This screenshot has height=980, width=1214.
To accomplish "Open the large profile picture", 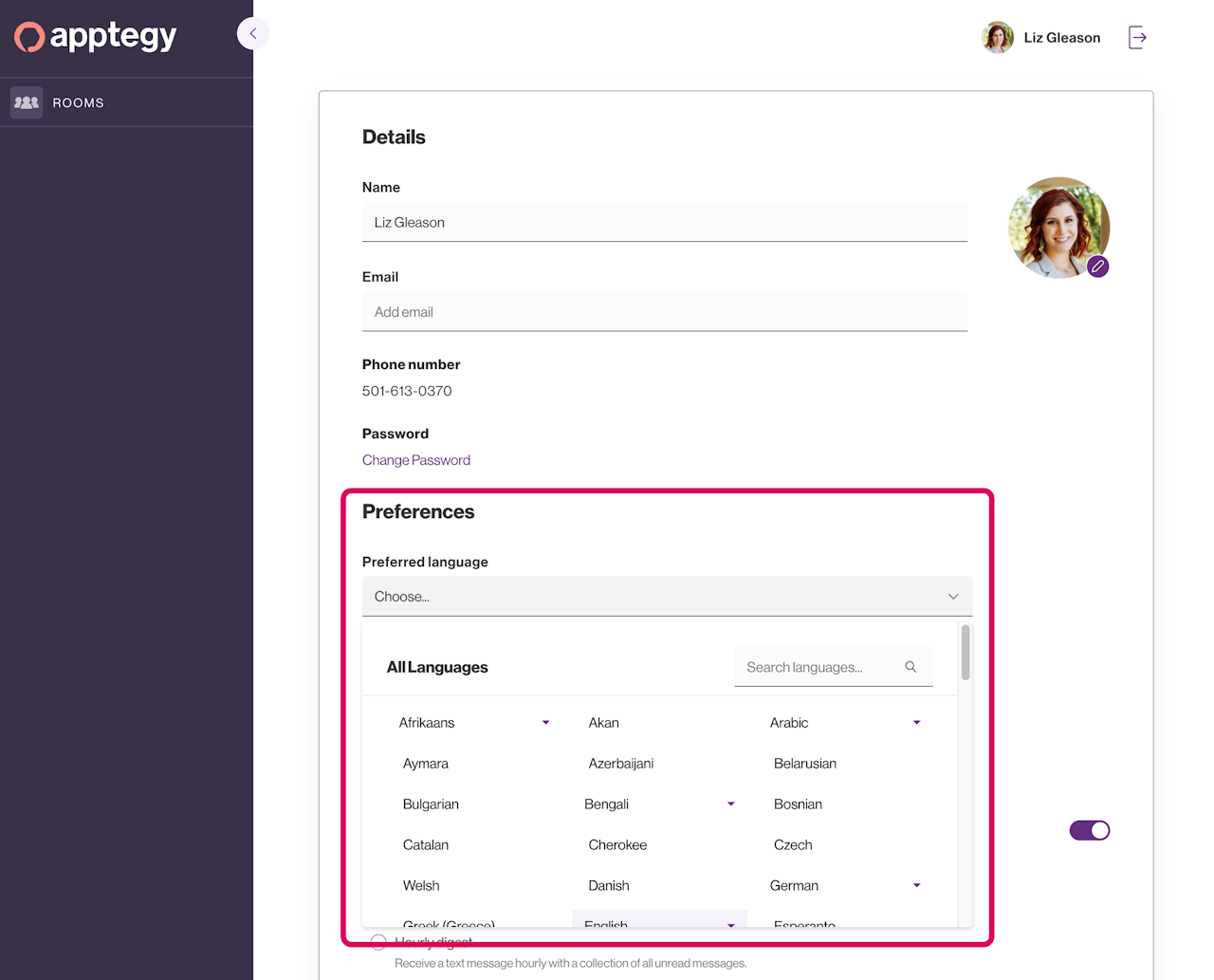I will [1058, 228].
